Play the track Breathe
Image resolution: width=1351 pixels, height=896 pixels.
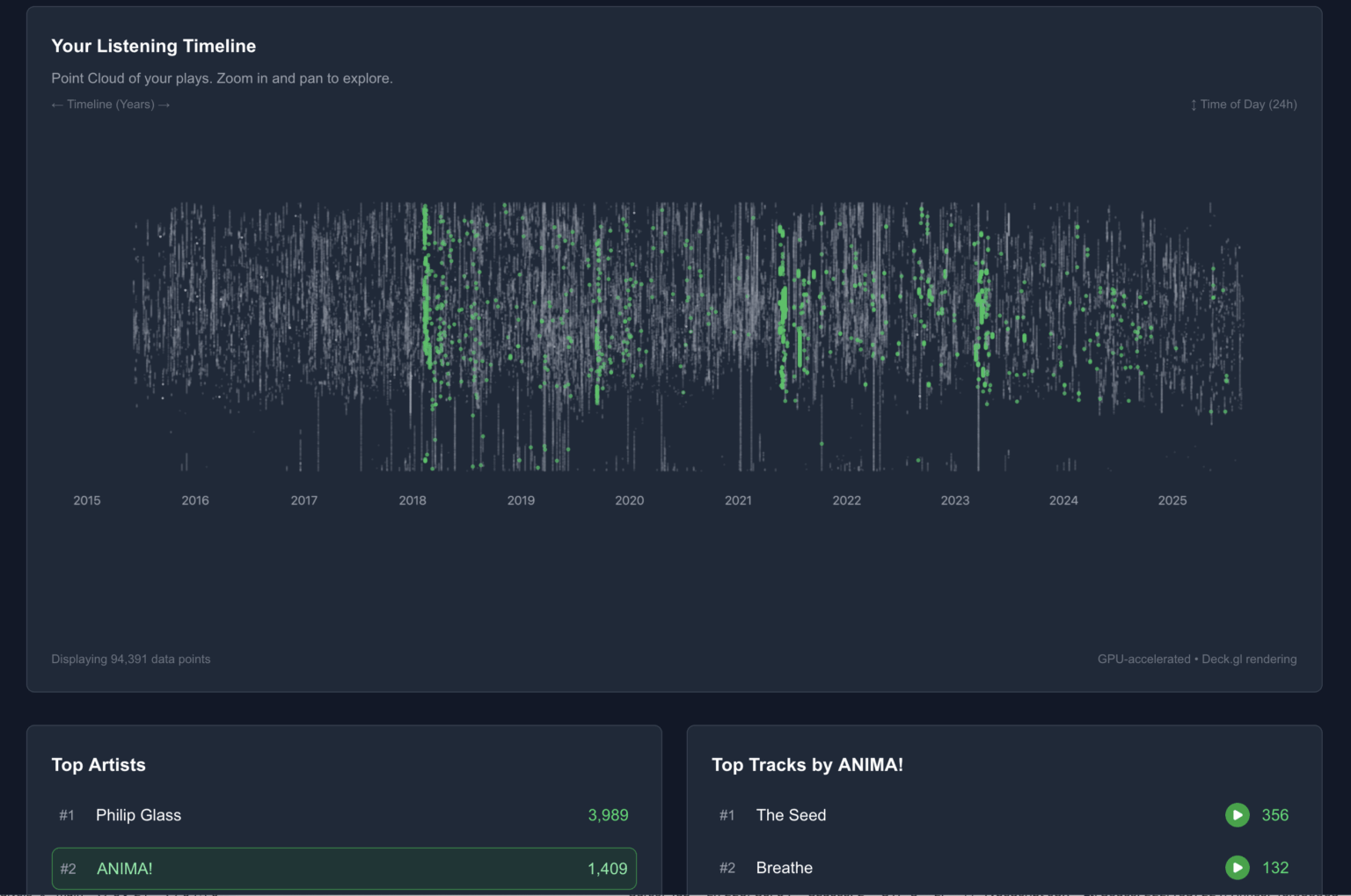1237,868
